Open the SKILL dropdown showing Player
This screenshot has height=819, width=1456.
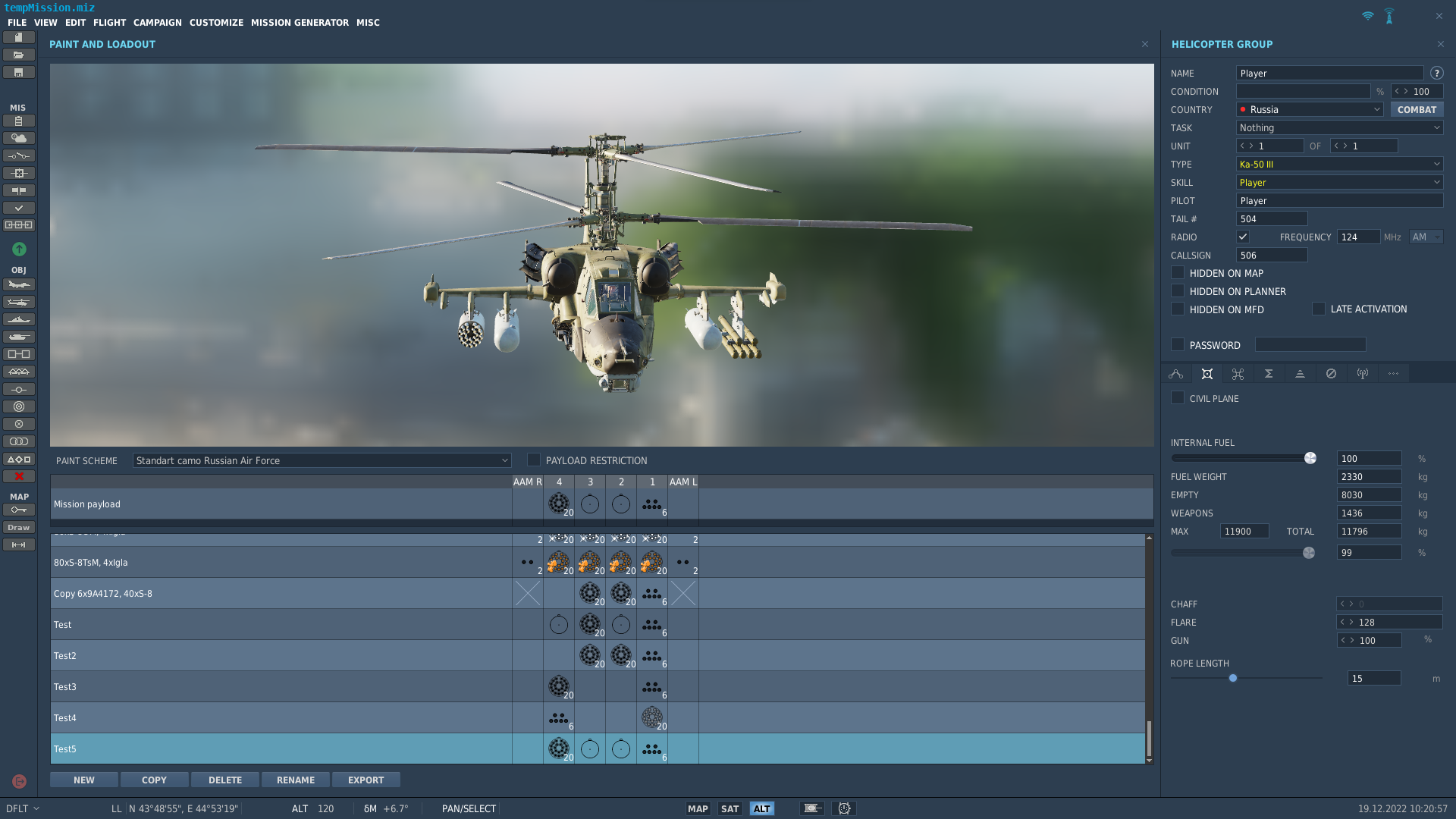[1339, 183]
